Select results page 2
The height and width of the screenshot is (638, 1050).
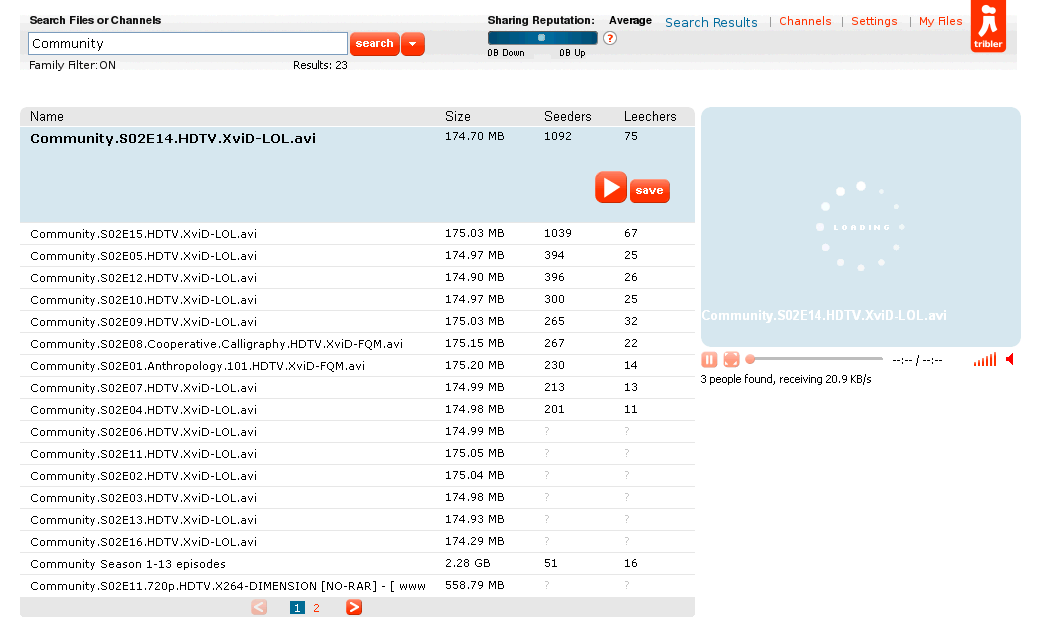[316, 608]
